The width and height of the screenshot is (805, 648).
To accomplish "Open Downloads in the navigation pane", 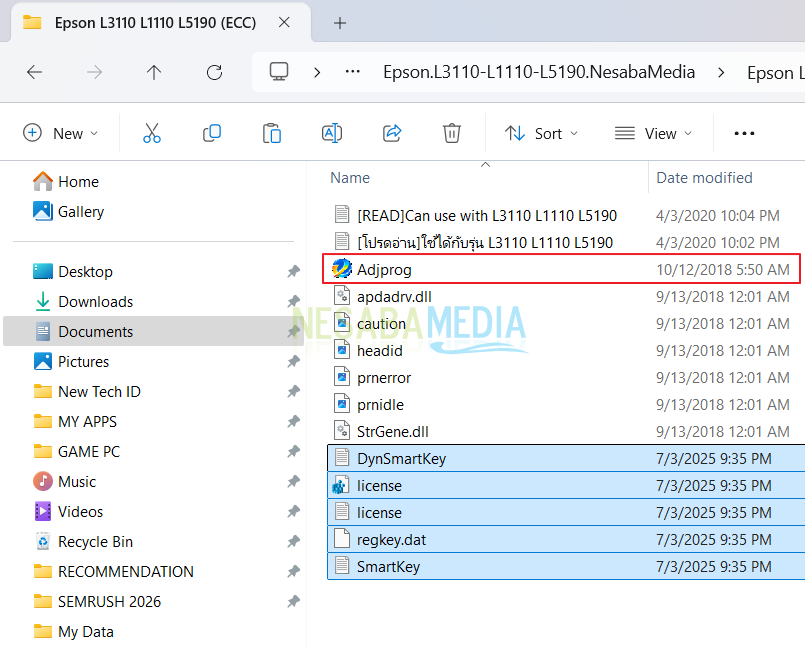I will click(x=95, y=302).
